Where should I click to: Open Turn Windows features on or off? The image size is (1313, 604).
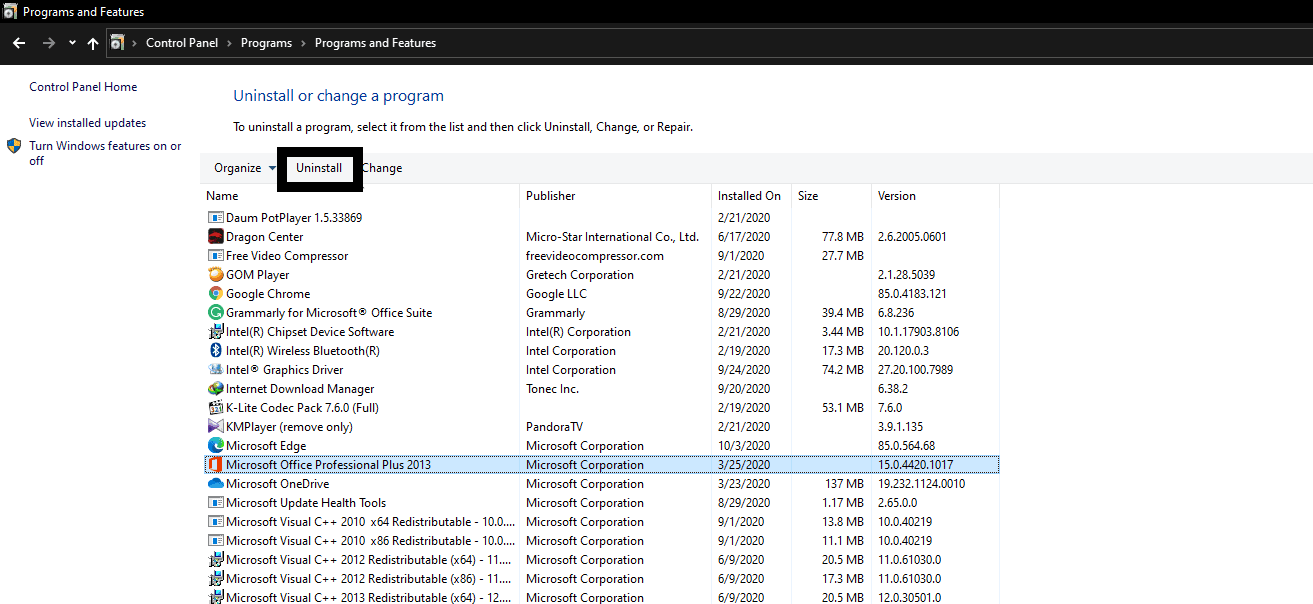click(x=105, y=153)
